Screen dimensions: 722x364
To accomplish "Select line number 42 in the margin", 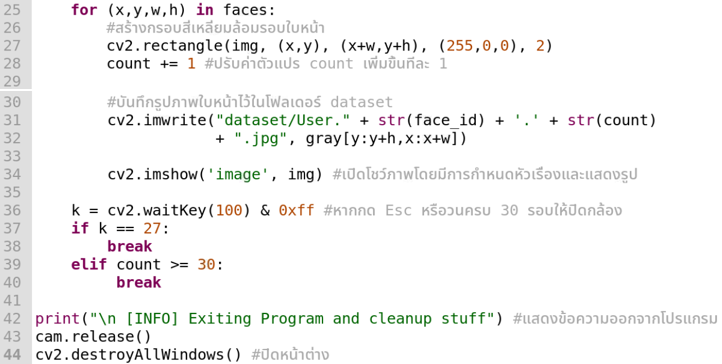I will [x=12, y=318].
